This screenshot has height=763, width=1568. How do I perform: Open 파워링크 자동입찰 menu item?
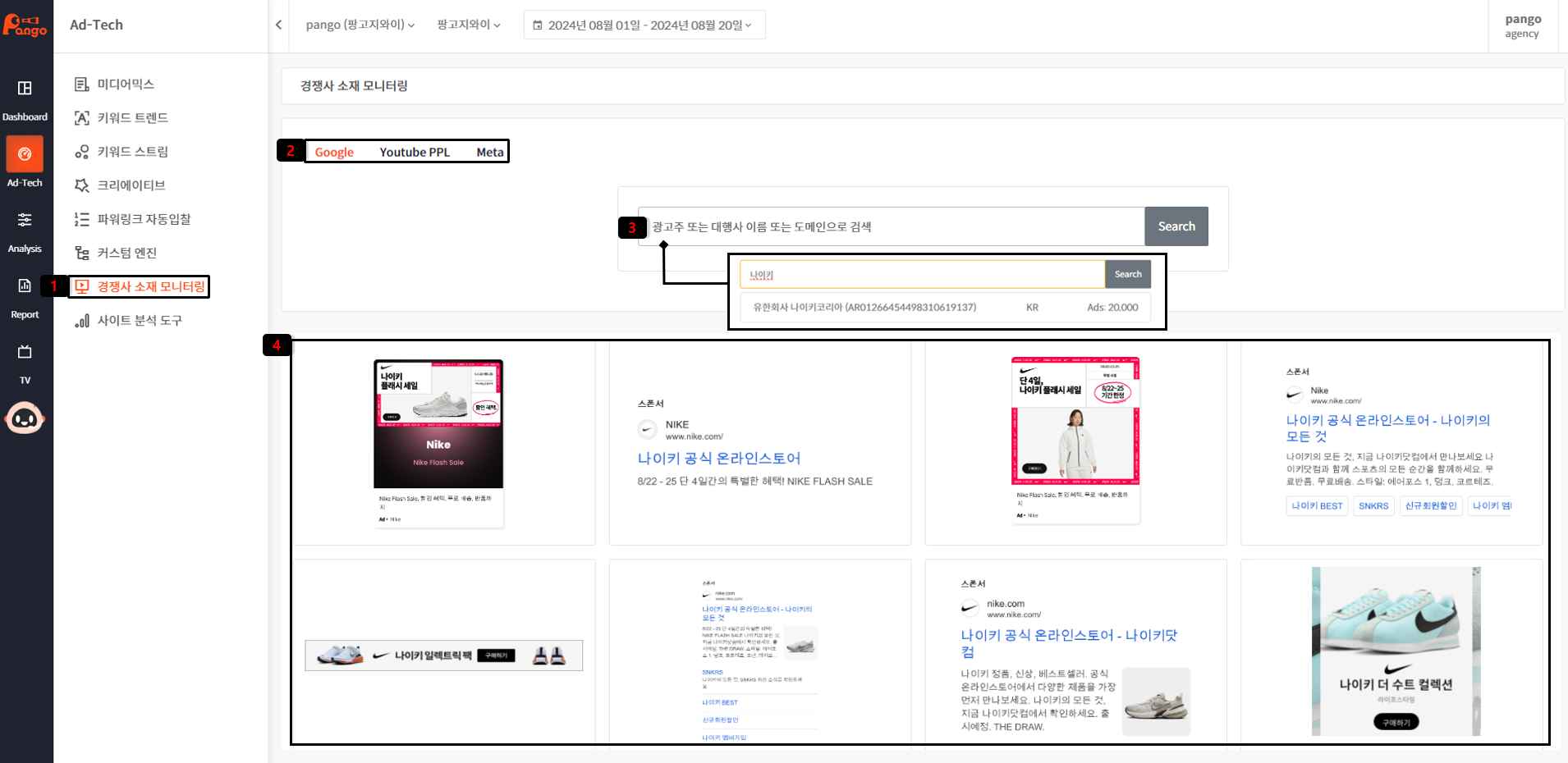click(x=144, y=219)
